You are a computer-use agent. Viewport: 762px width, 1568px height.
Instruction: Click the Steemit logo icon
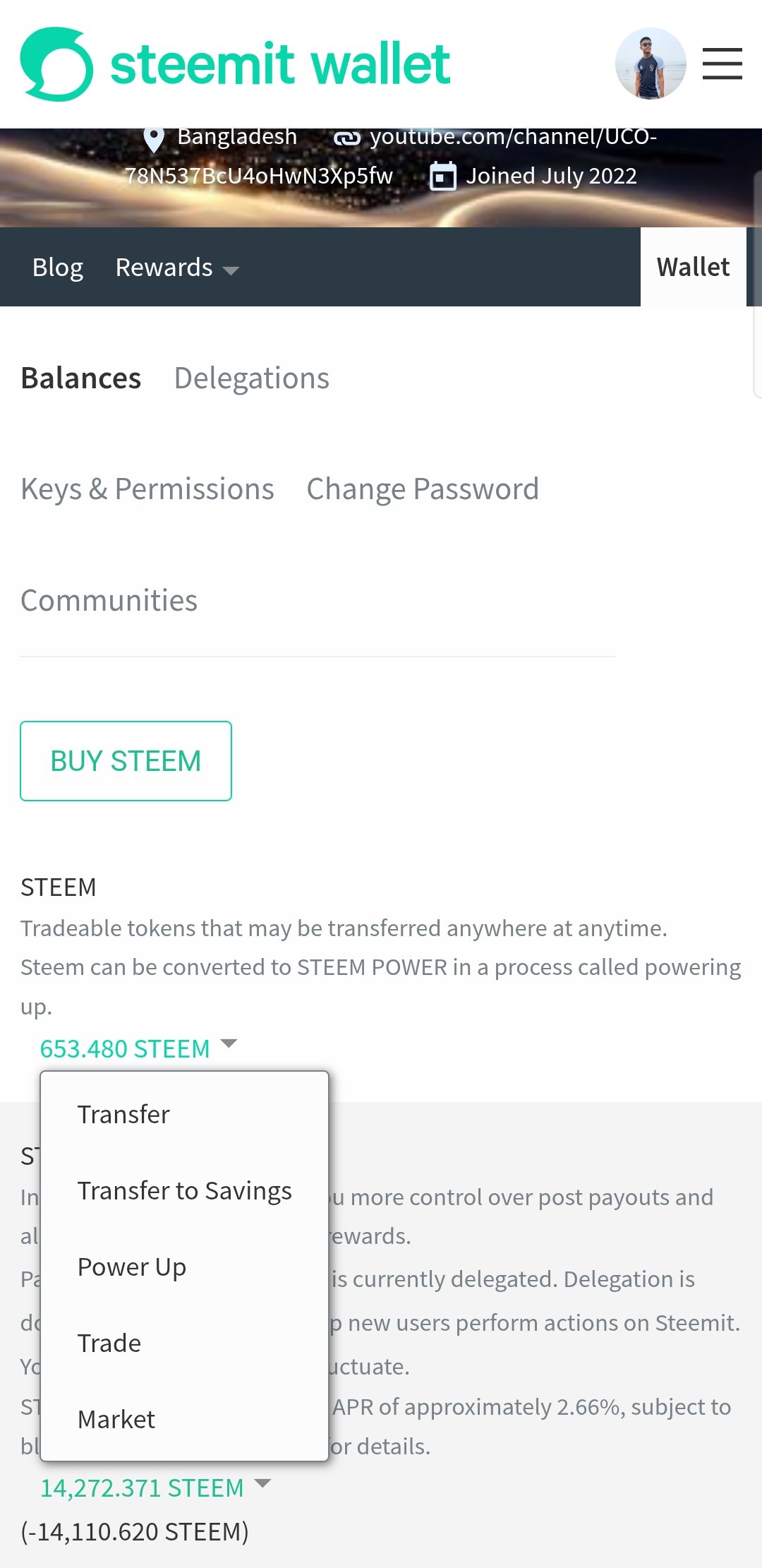click(56, 64)
